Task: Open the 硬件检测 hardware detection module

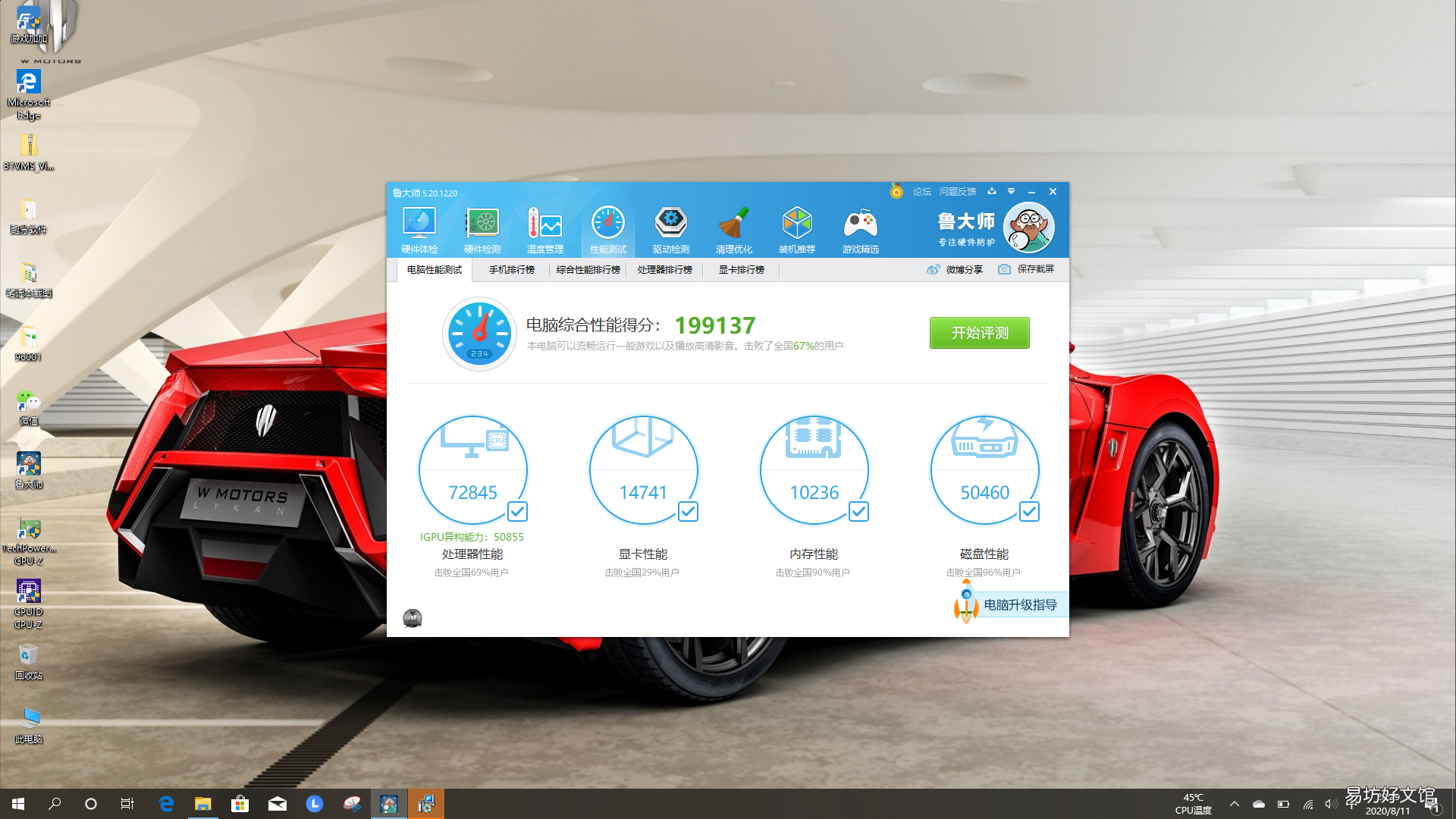Action: 482,230
